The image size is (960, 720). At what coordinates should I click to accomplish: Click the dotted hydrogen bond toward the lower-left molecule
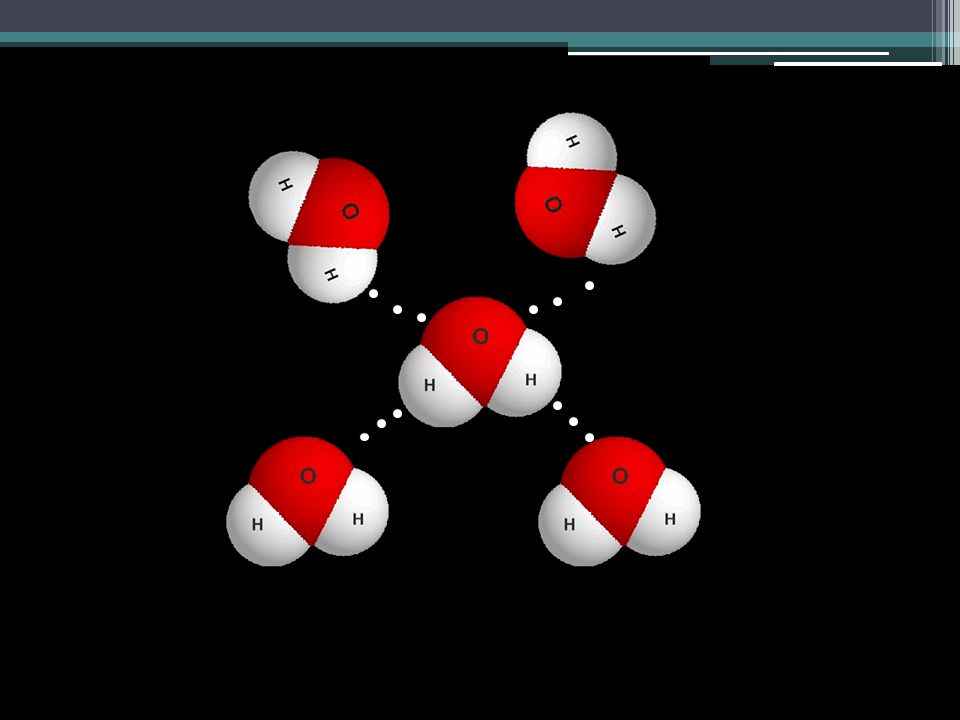[x=381, y=425]
